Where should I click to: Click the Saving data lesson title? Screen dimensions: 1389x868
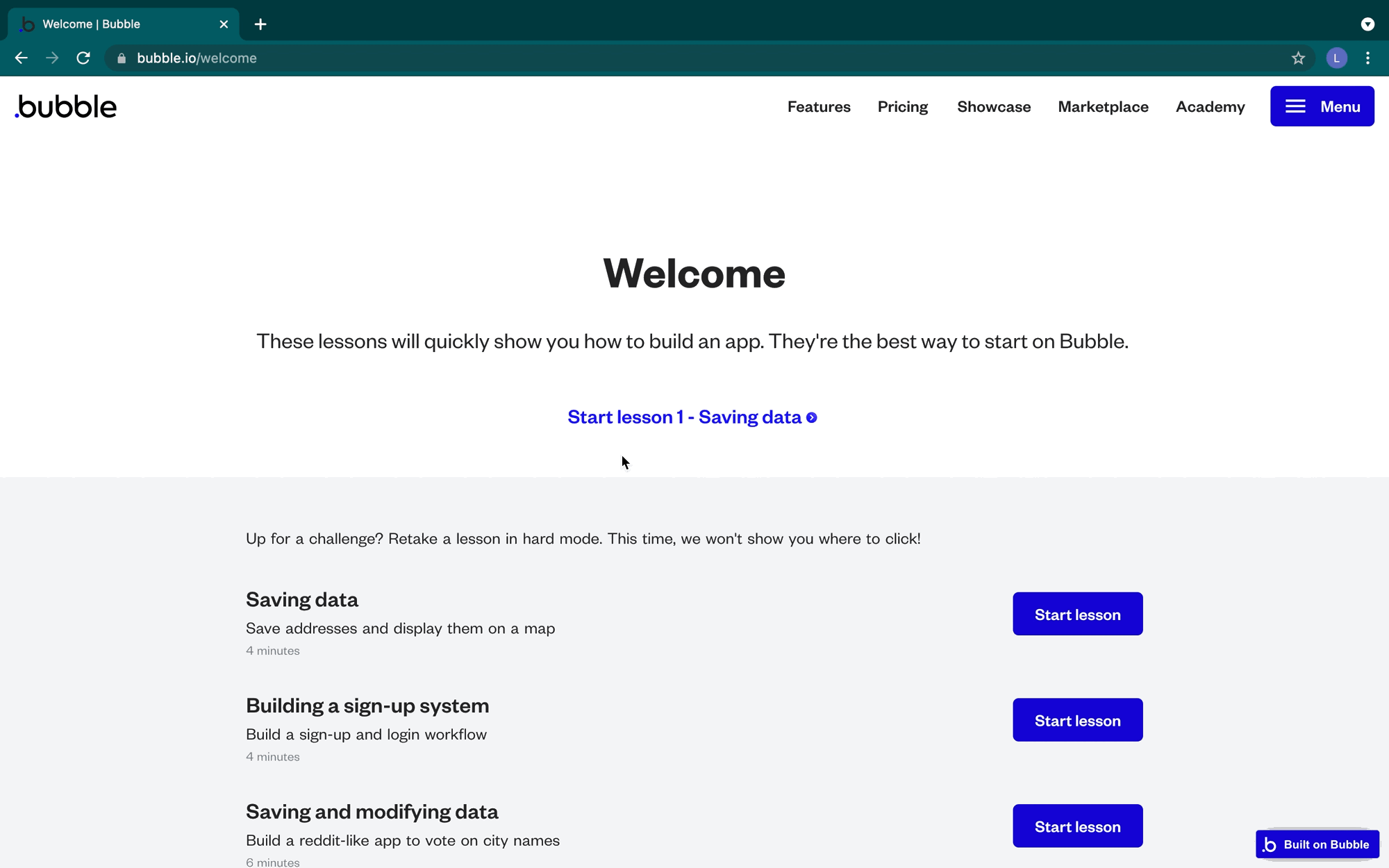coord(302,599)
